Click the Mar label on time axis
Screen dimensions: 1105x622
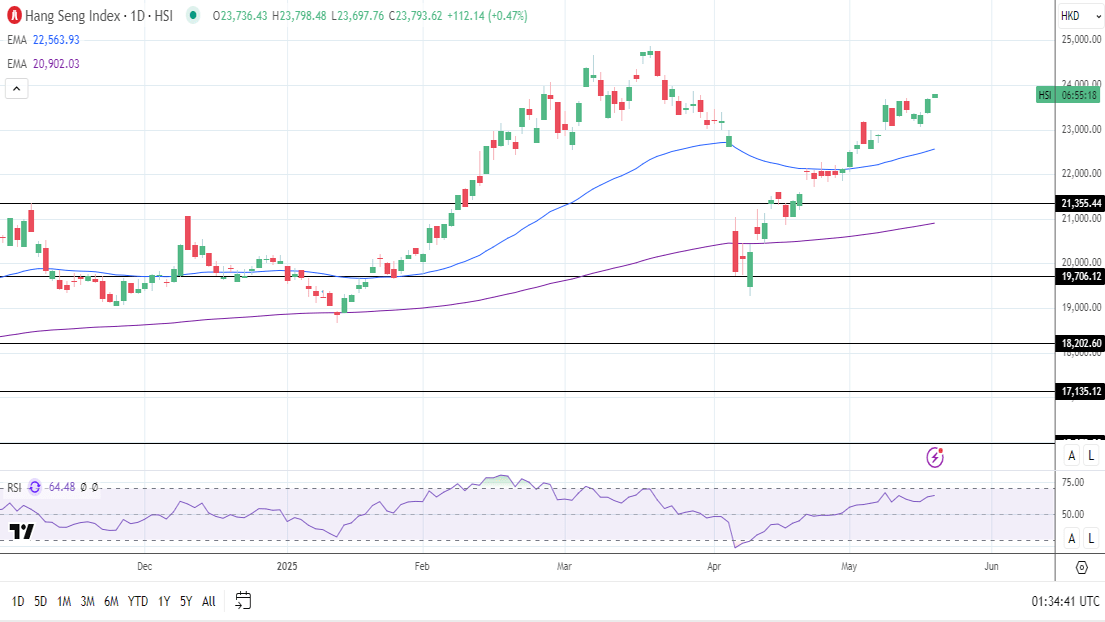click(564, 566)
